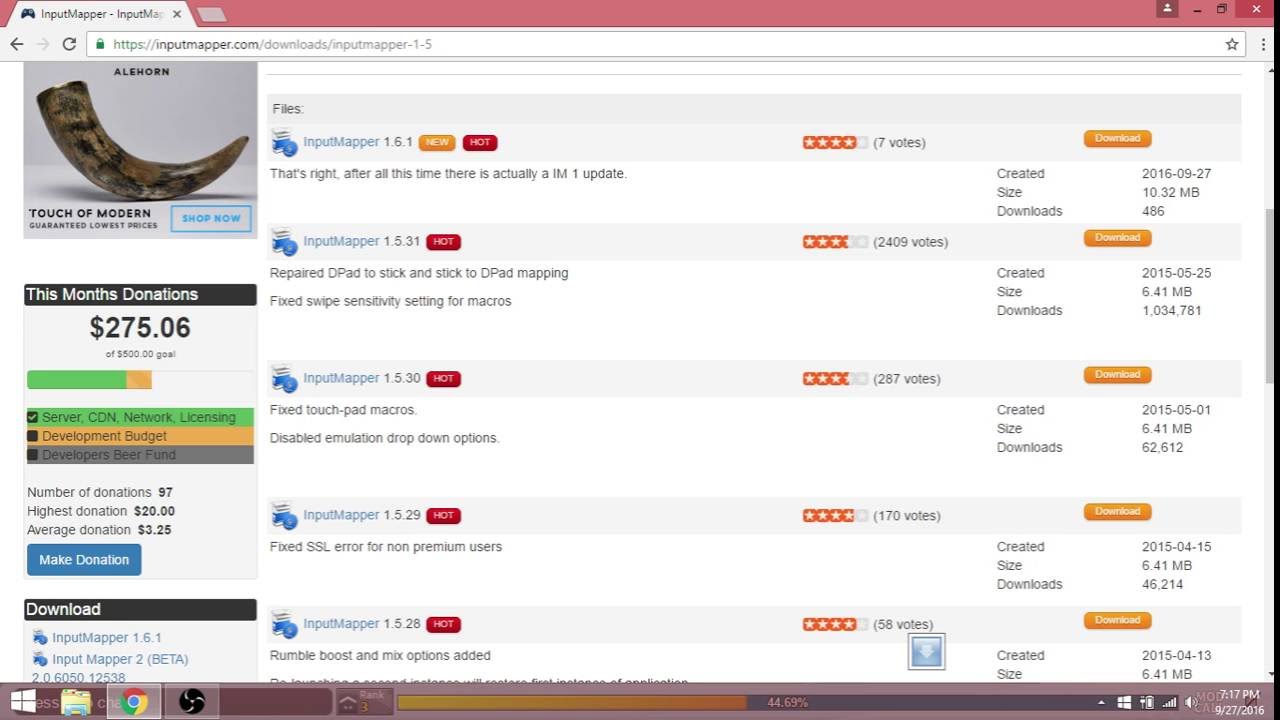1280x720 pixels.
Task: Click the sidebar icon beside Input Mapper 2 (BETA)
Action: click(x=40, y=659)
